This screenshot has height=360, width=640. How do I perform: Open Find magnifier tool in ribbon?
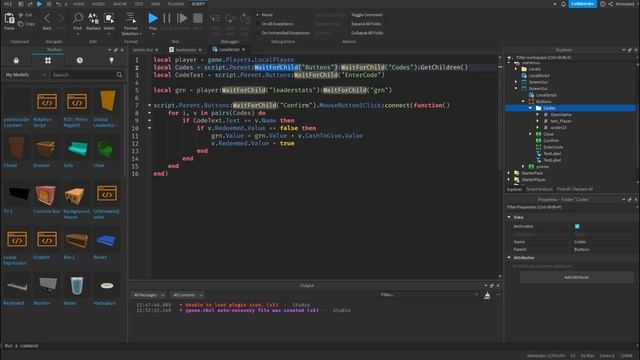tap(78, 18)
